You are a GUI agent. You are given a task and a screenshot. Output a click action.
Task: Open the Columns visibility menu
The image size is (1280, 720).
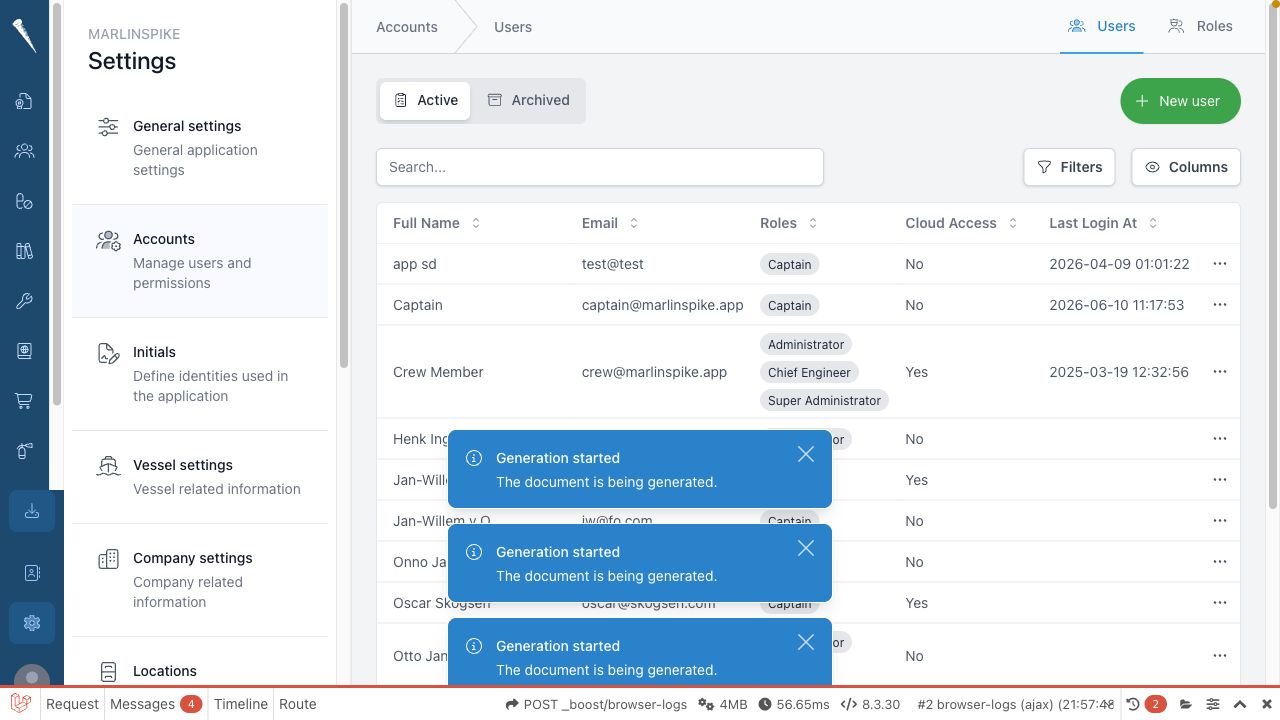click(1186, 167)
